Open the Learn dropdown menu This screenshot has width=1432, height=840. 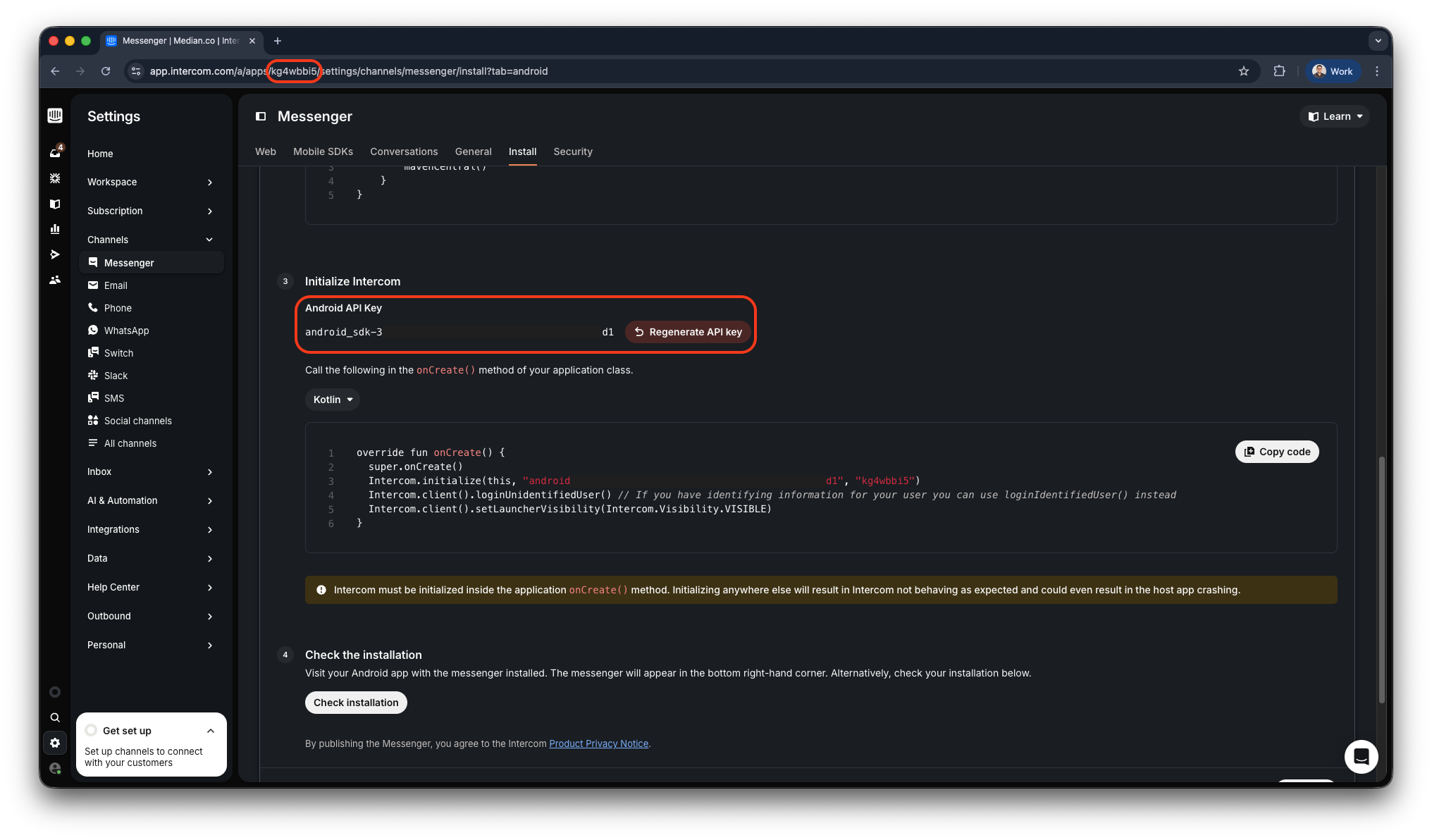point(1335,116)
